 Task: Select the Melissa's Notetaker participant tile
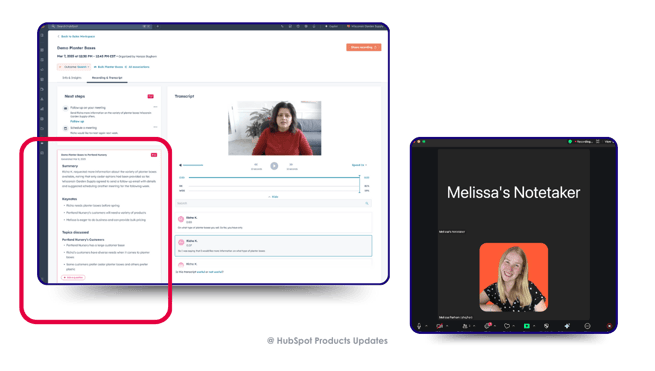click(x=513, y=192)
